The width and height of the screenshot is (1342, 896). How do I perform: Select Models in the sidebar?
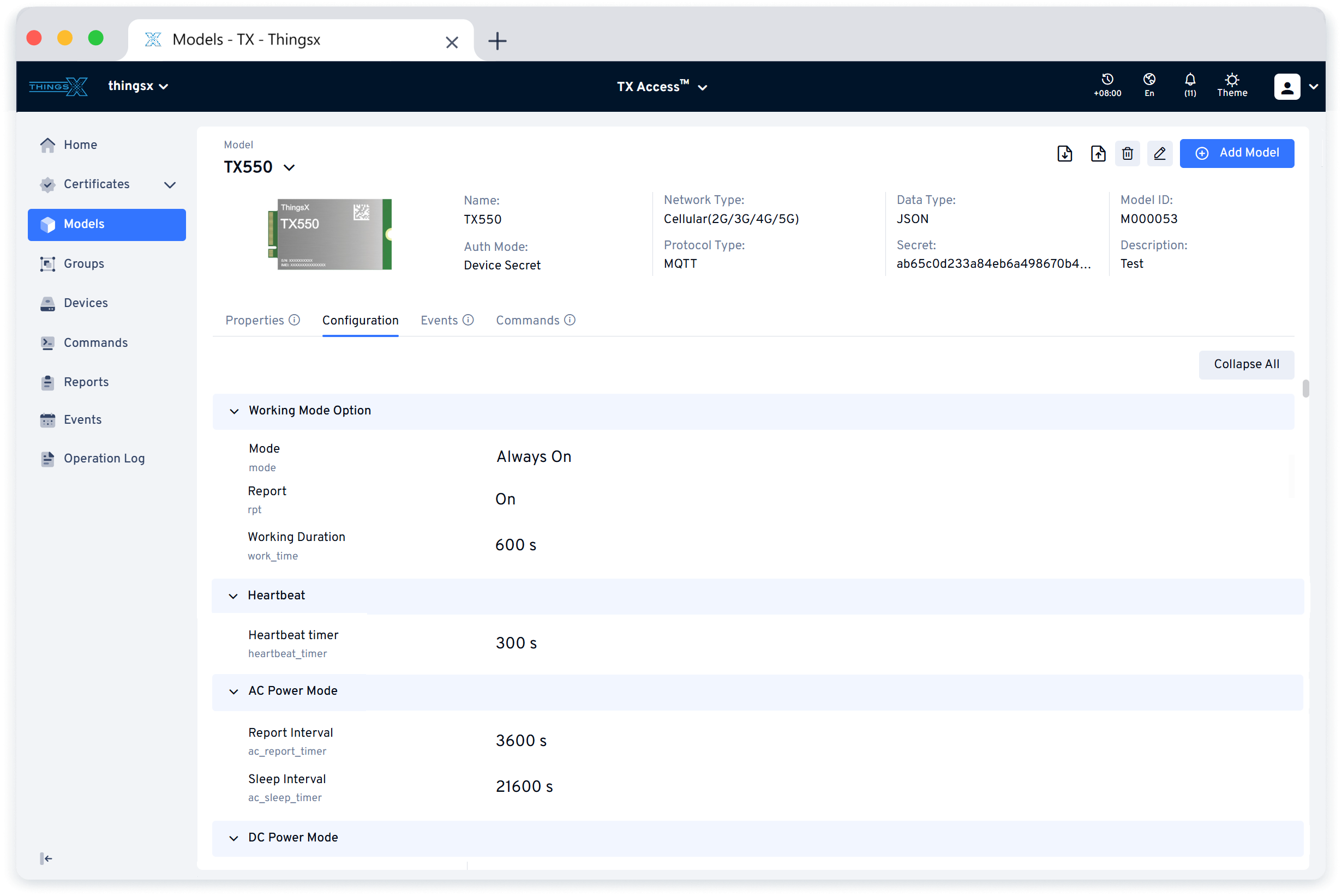pos(106,224)
